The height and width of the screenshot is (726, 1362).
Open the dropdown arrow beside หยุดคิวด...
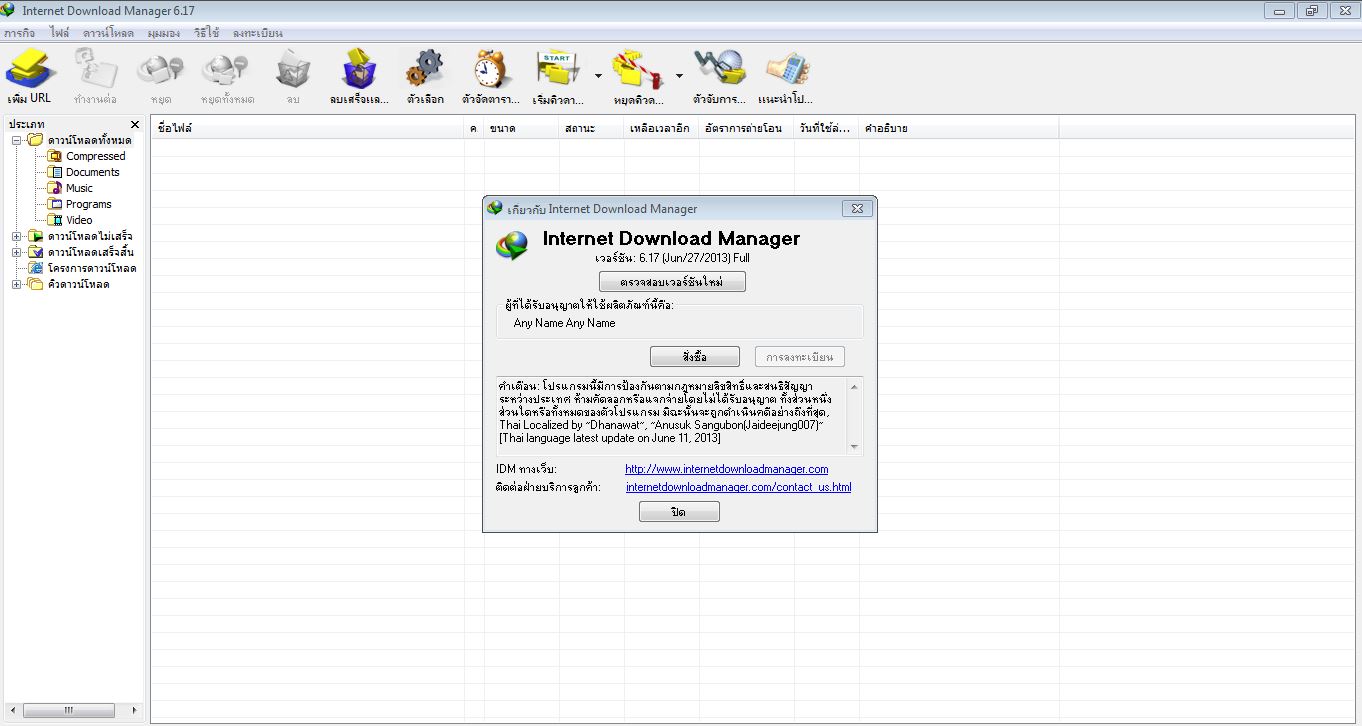(x=679, y=75)
